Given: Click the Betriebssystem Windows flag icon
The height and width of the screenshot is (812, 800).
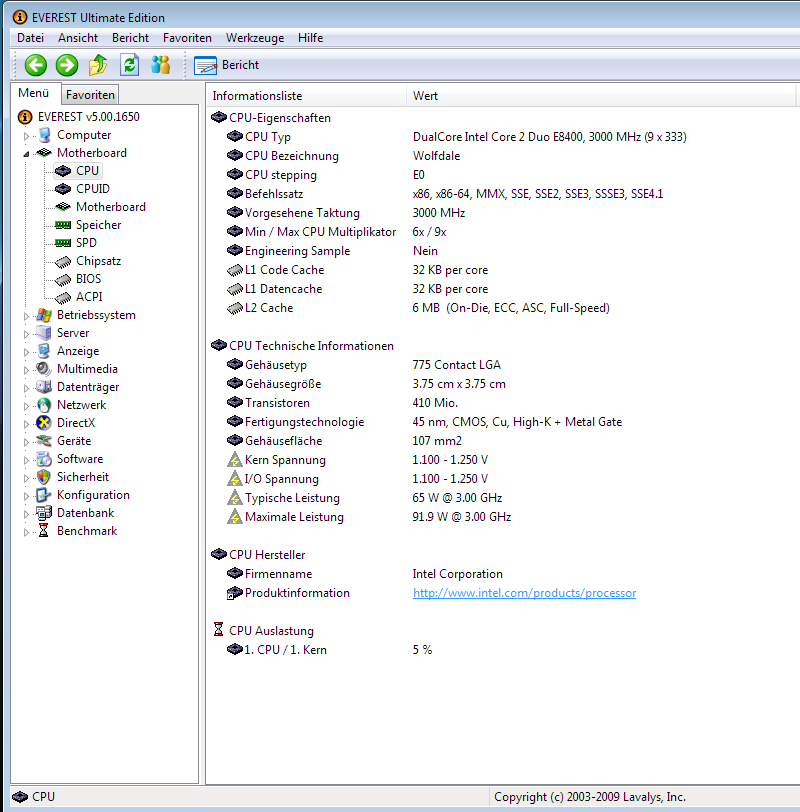Looking at the screenshot, I should [x=44, y=315].
